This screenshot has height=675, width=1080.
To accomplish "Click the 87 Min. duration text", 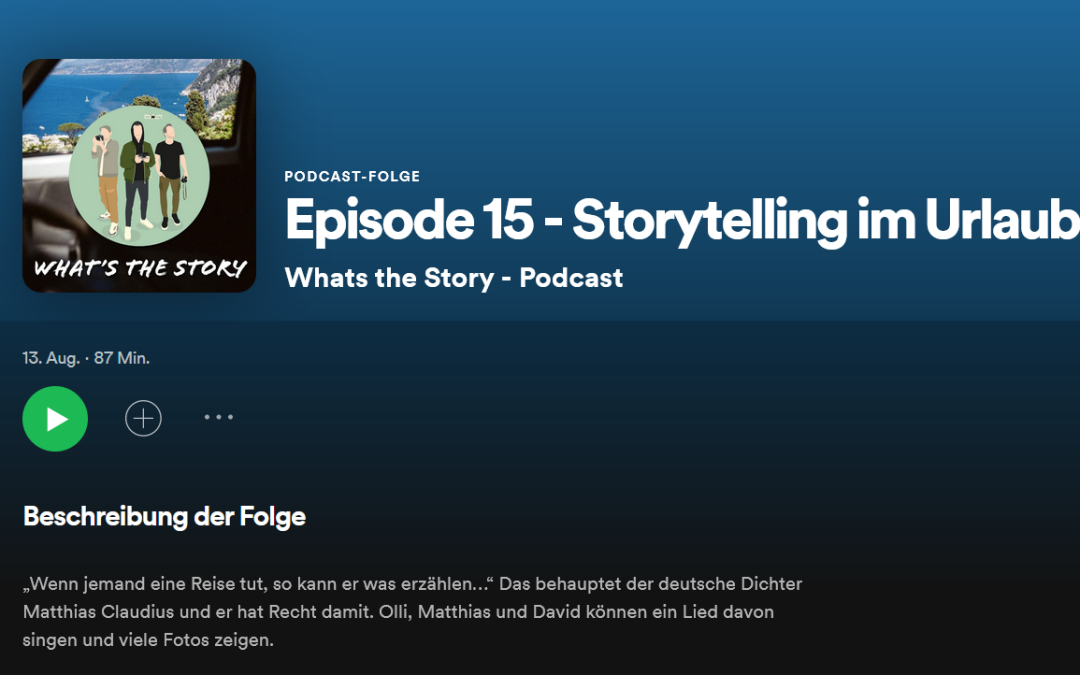I will tap(122, 358).
